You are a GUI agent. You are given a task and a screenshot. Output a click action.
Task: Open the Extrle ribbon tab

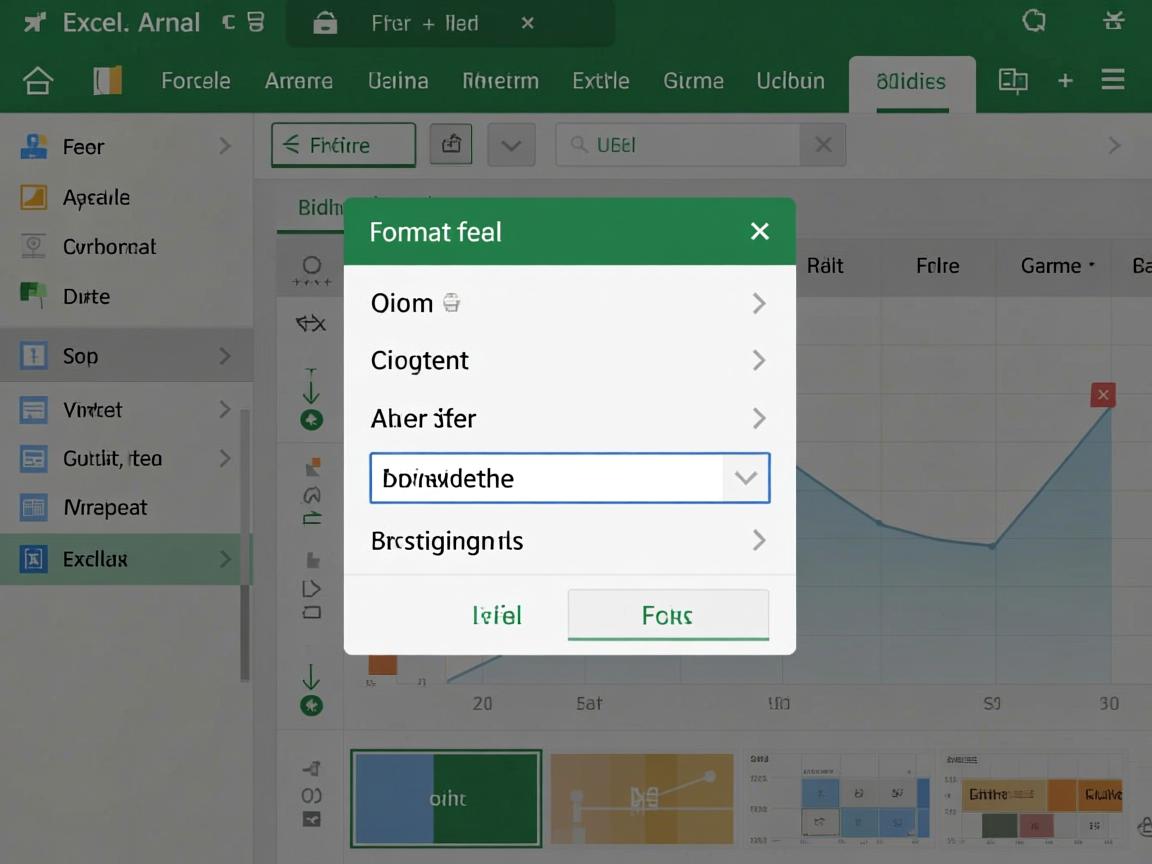coord(600,81)
